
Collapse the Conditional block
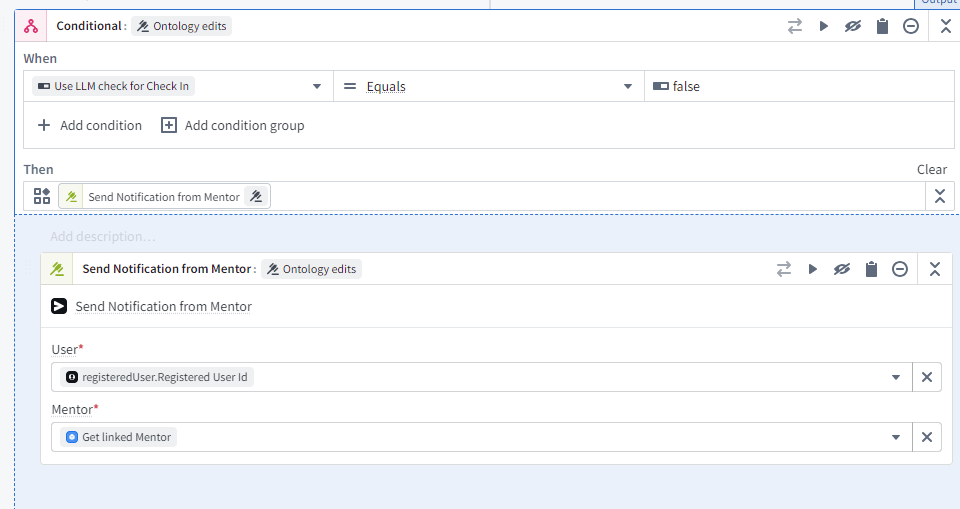click(946, 27)
